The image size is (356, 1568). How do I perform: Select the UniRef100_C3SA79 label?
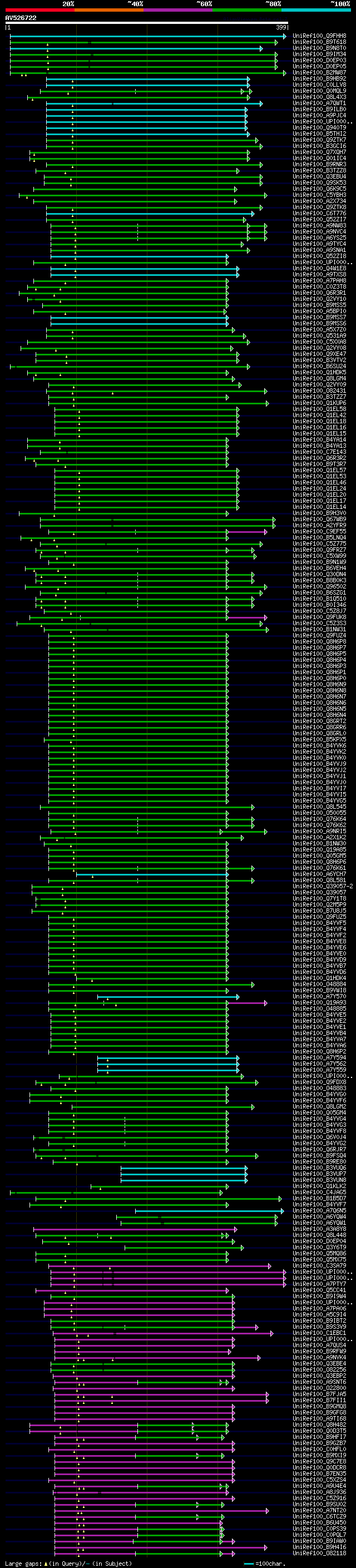click(x=319, y=1265)
